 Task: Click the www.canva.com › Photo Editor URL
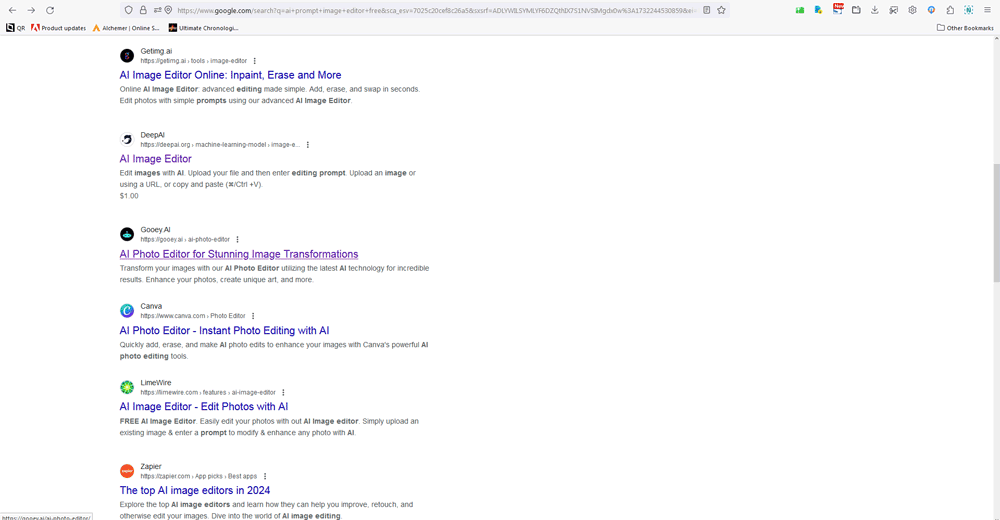193,316
